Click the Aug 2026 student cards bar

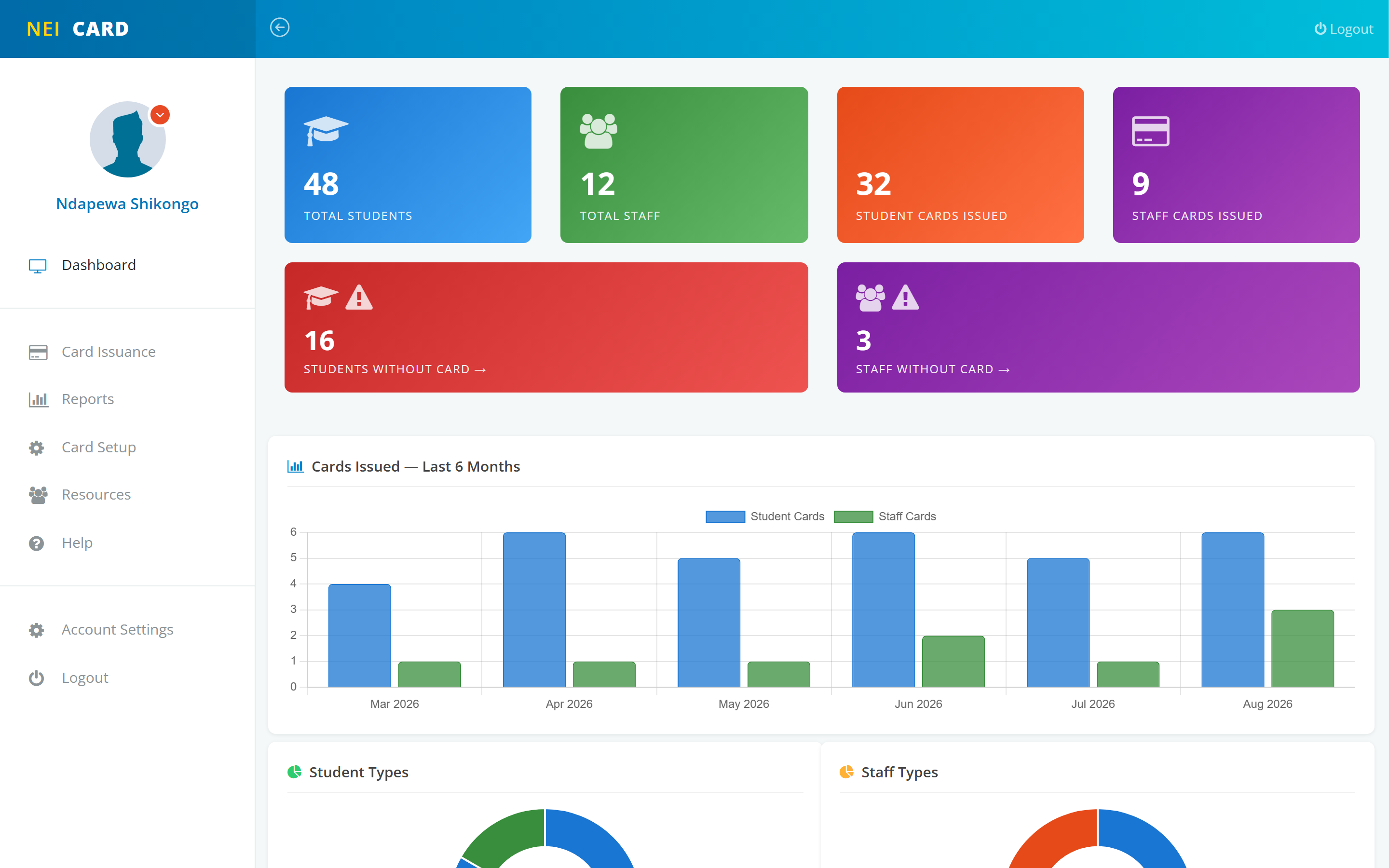coord(1232,610)
